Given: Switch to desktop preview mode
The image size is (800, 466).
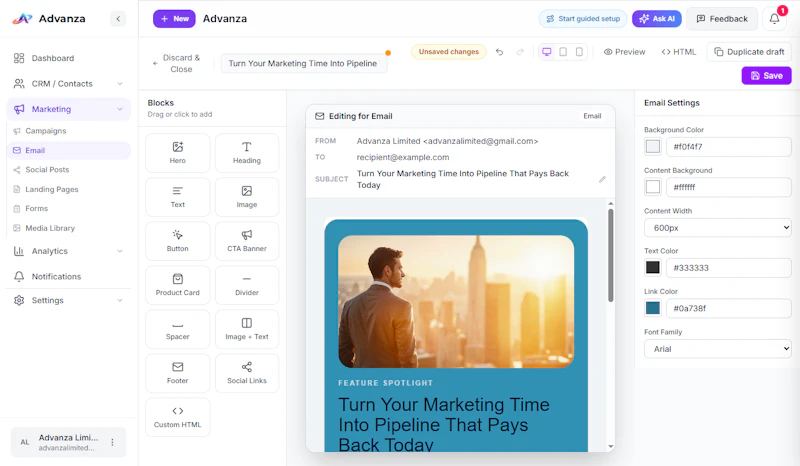Looking at the screenshot, I should [x=546, y=52].
